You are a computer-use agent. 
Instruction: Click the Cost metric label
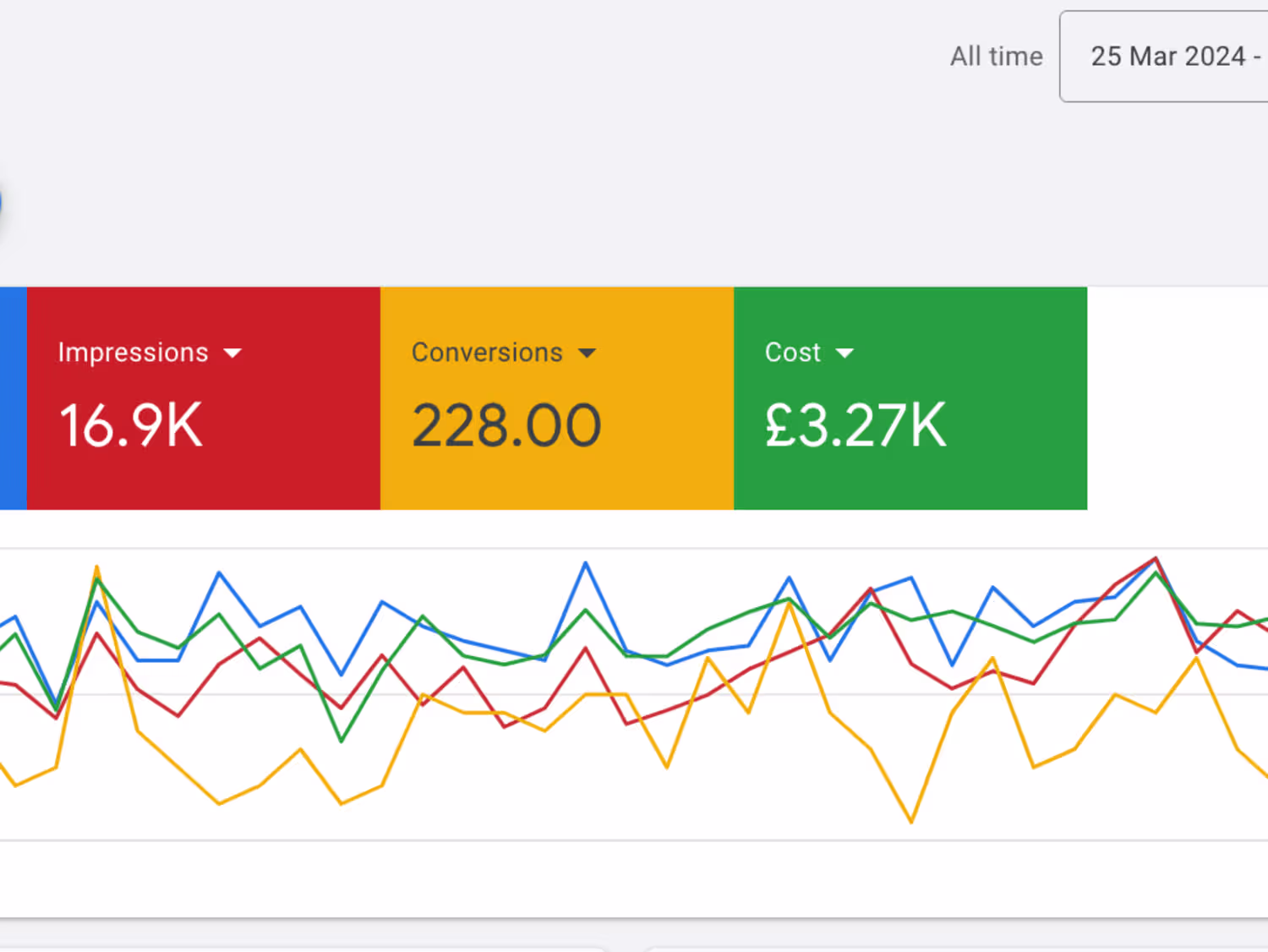[x=792, y=353]
